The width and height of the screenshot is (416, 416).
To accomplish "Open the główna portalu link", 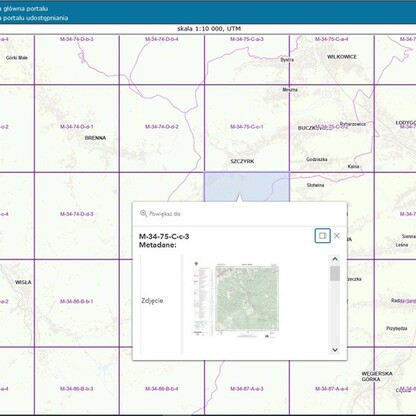I will click(x=24, y=8).
